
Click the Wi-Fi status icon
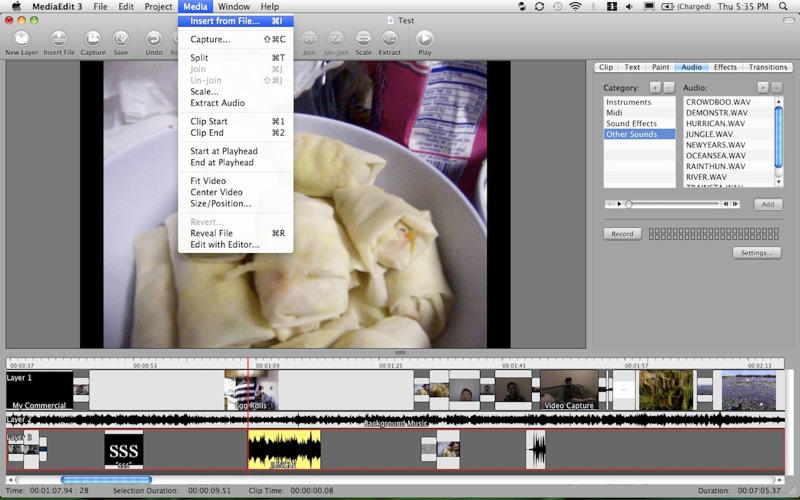(x=575, y=7)
